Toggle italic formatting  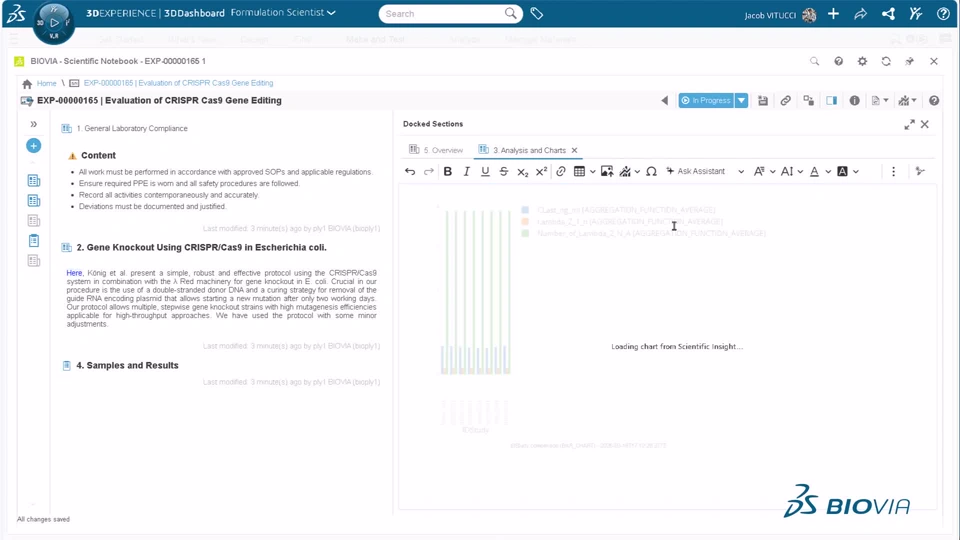tap(467, 171)
